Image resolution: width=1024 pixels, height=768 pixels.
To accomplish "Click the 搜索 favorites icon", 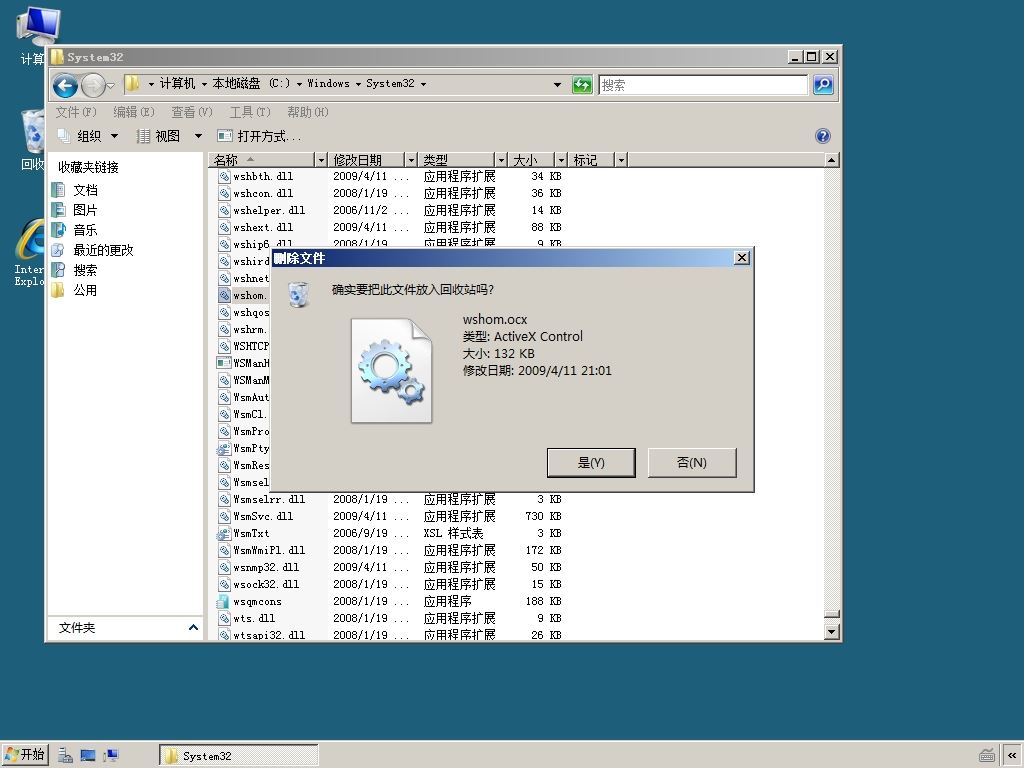I will pyautogui.click(x=59, y=270).
